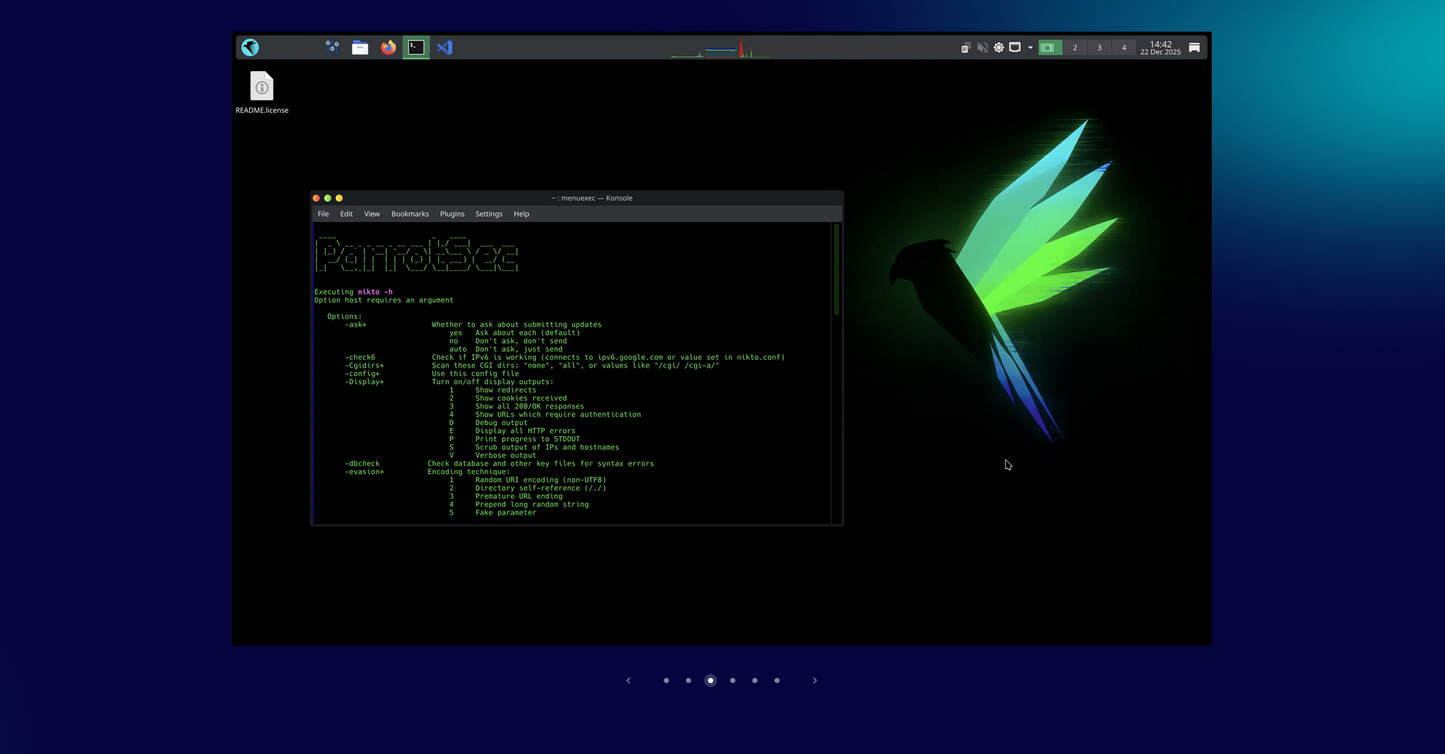Open the Edit menu in Konsole
Image resolution: width=1445 pixels, height=754 pixels.
[346, 214]
